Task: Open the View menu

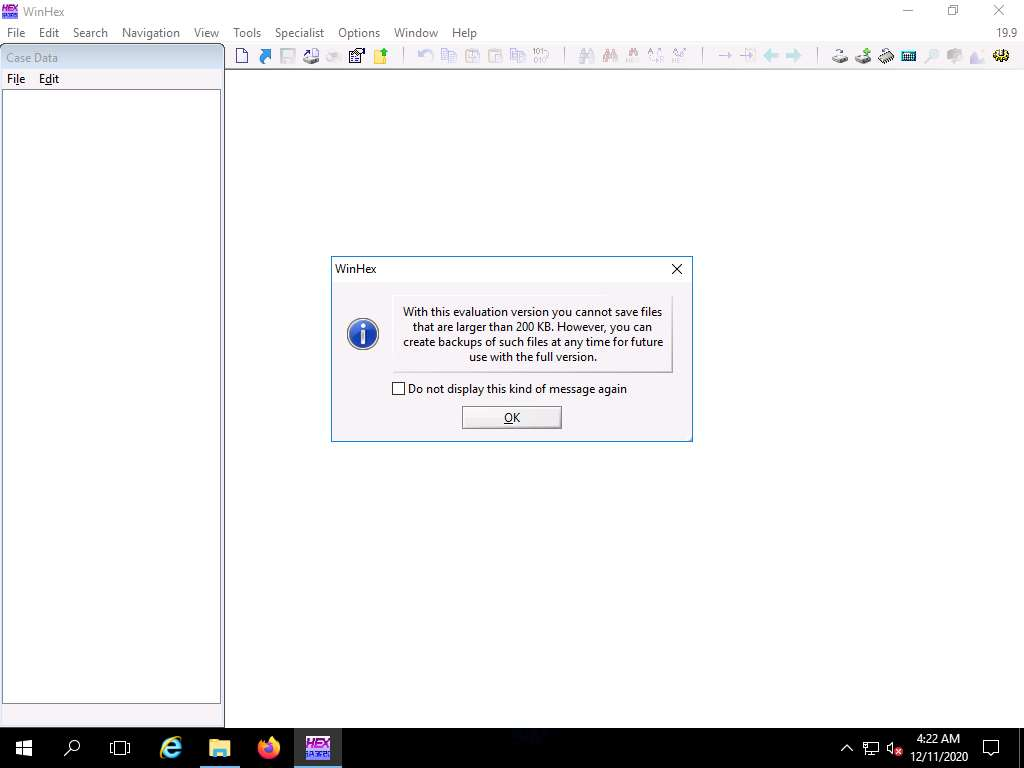Action: 206,33
